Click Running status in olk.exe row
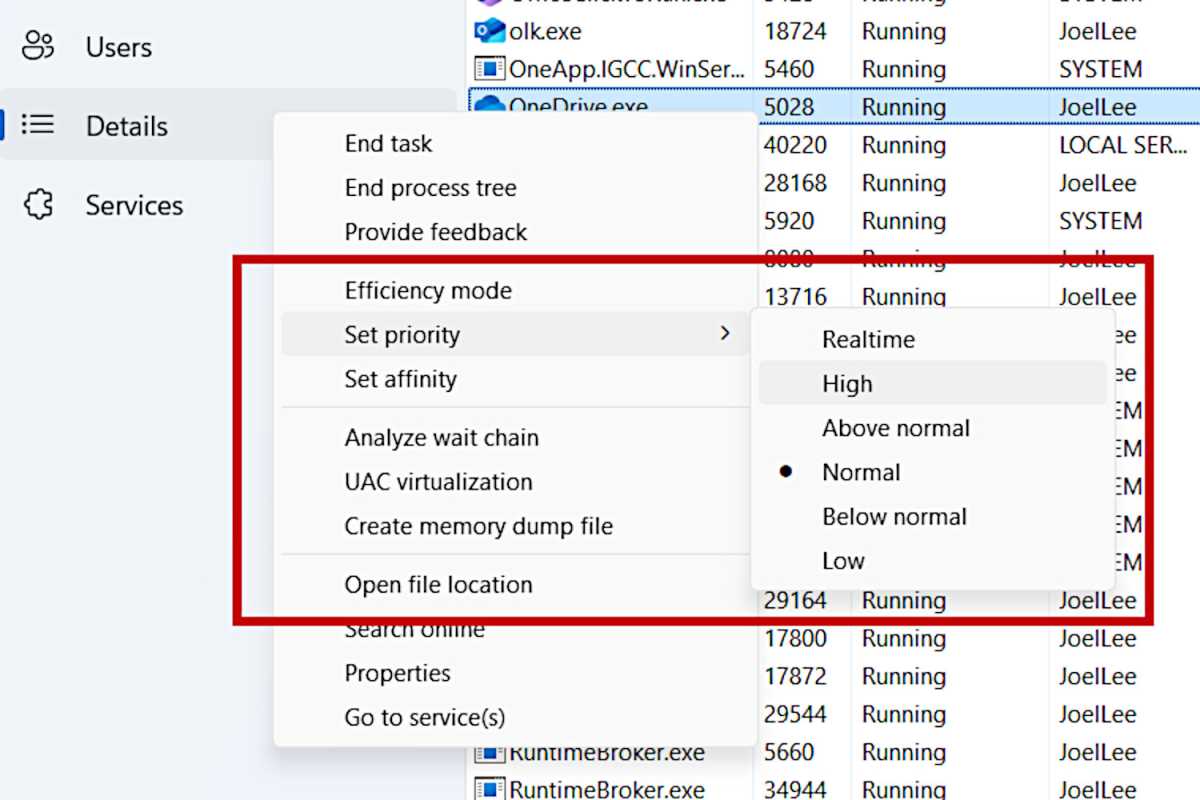Image resolution: width=1200 pixels, height=800 pixels. tap(903, 31)
